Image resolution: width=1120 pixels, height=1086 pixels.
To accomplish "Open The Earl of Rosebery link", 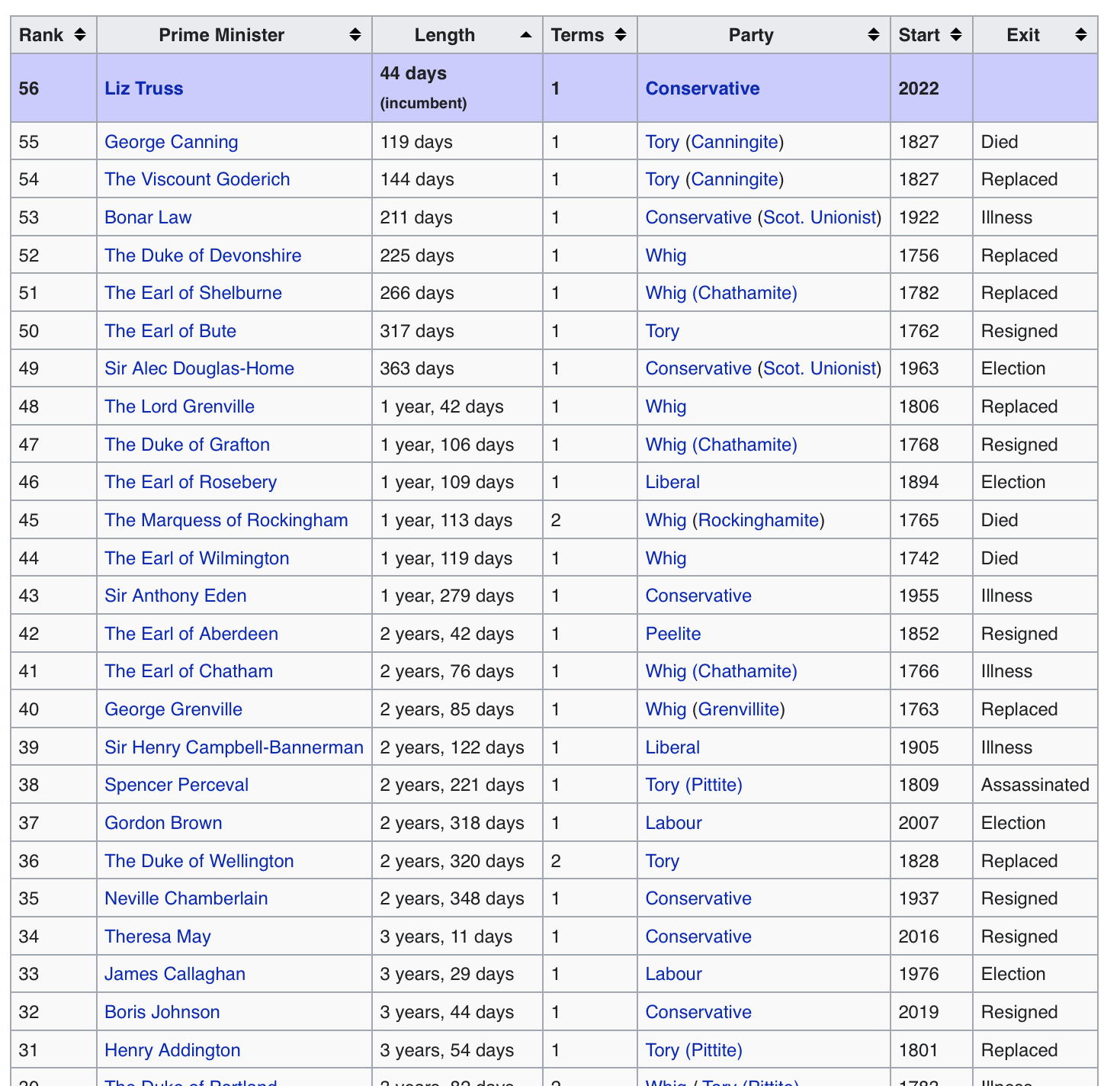I will [x=191, y=482].
